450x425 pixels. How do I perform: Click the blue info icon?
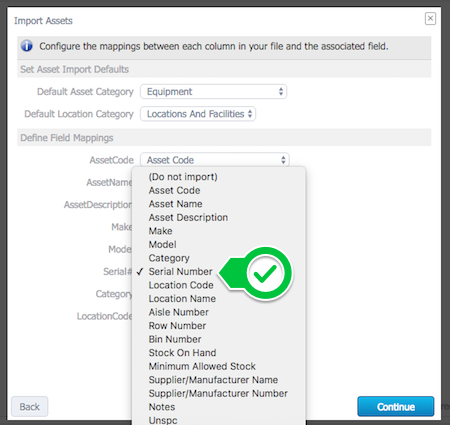27,46
